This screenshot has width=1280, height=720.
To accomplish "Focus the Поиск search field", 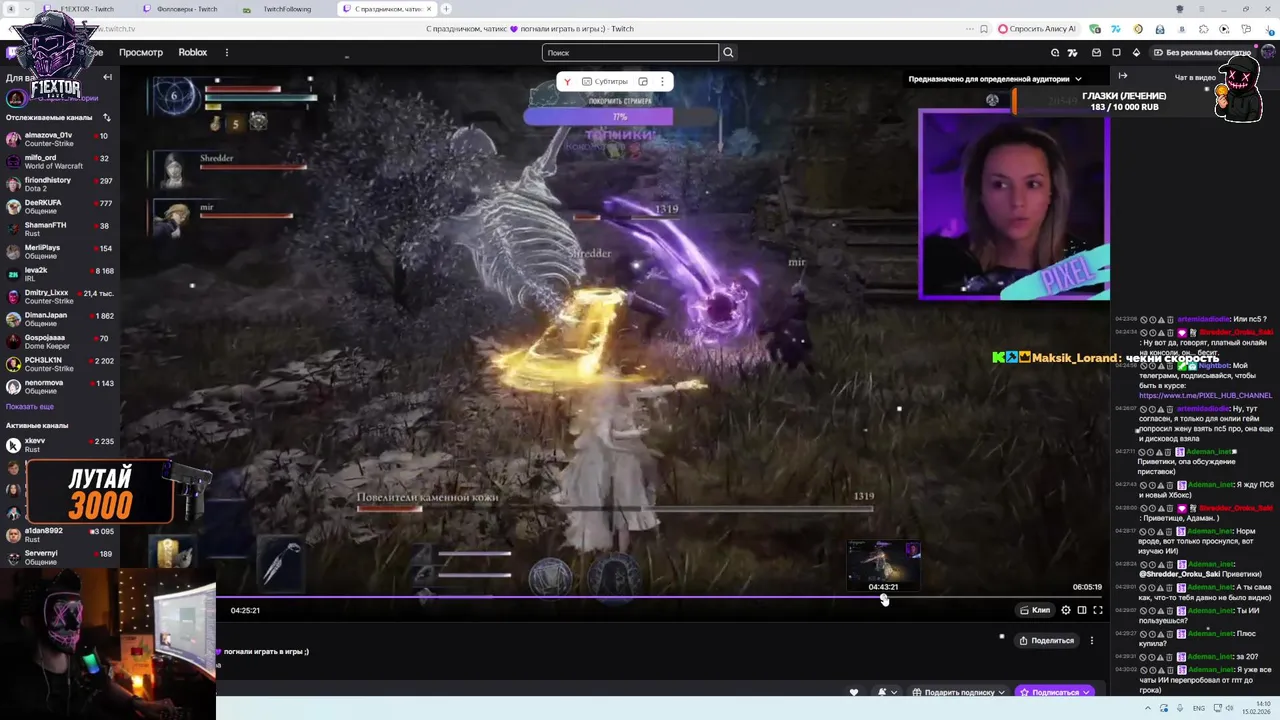I will pyautogui.click(x=630, y=53).
